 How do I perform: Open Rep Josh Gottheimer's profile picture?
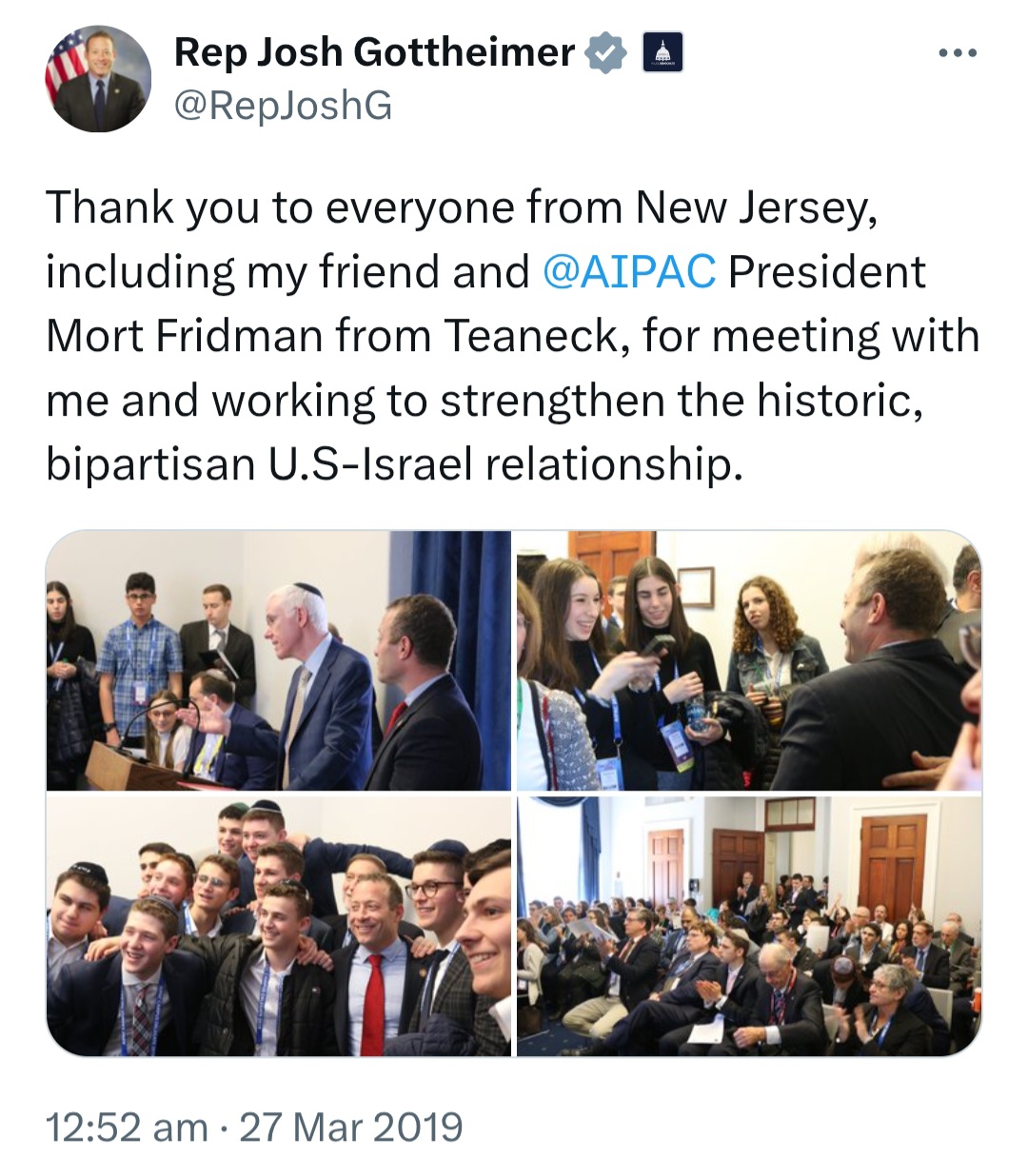coord(98,78)
